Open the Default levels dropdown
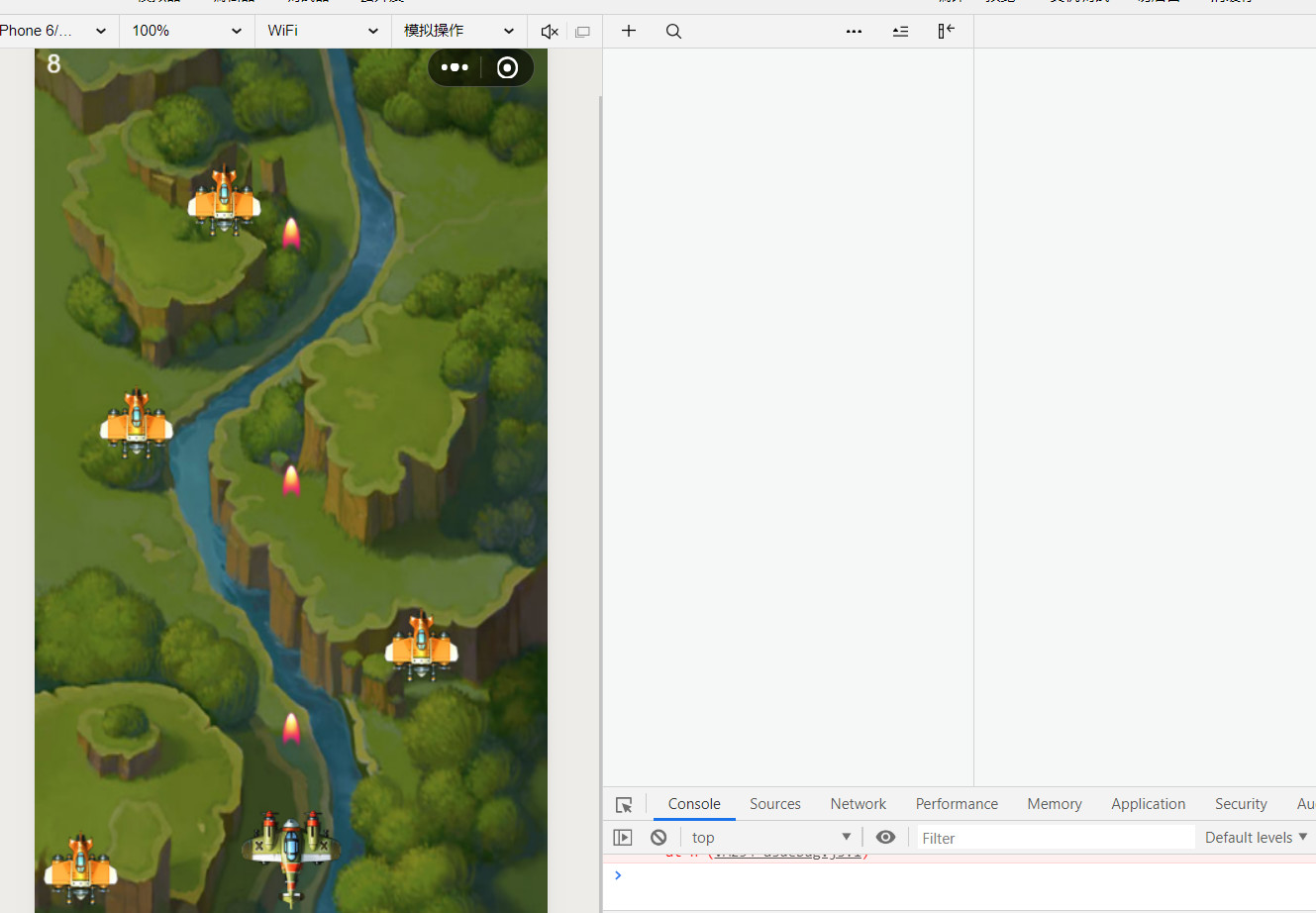This screenshot has height=913, width=1316. [x=1256, y=838]
